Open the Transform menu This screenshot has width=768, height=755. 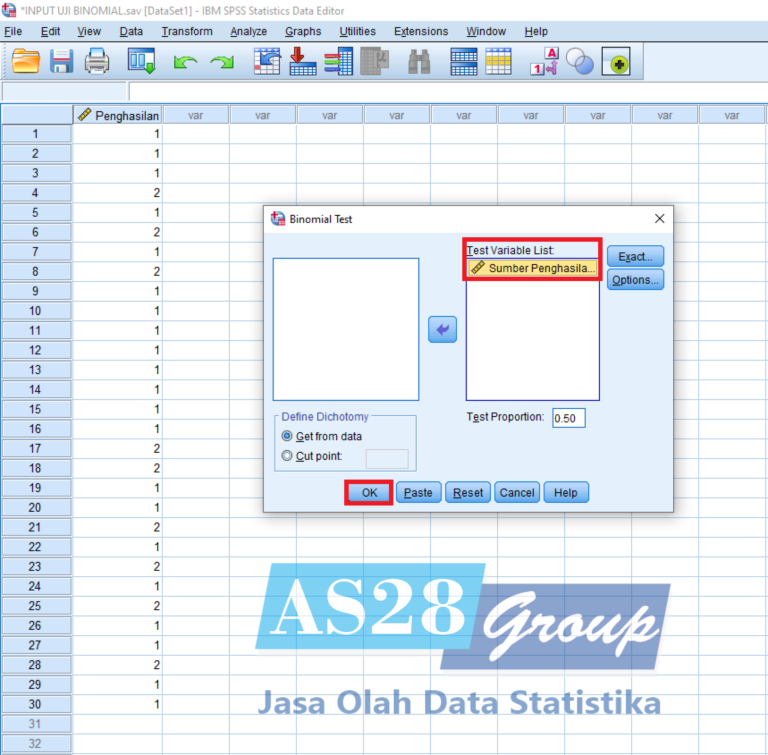(187, 31)
